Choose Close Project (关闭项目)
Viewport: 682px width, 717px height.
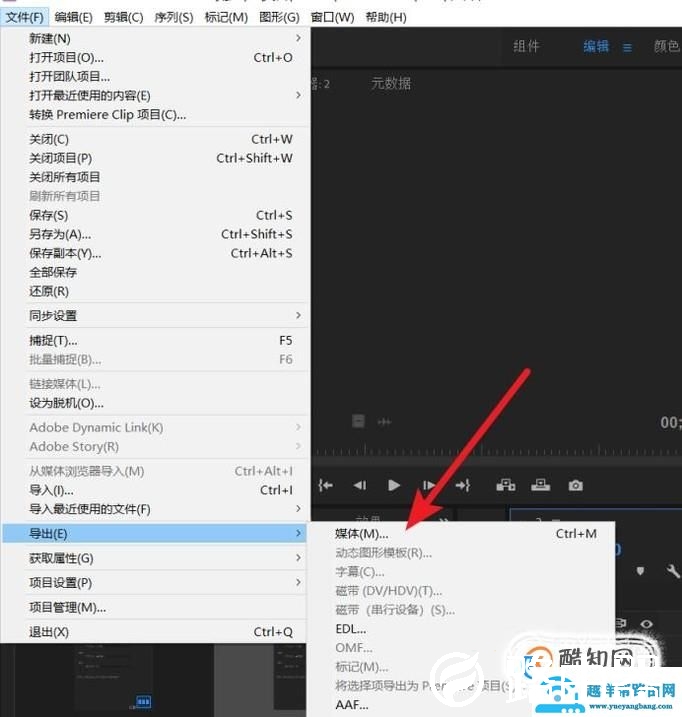point(156,158)
